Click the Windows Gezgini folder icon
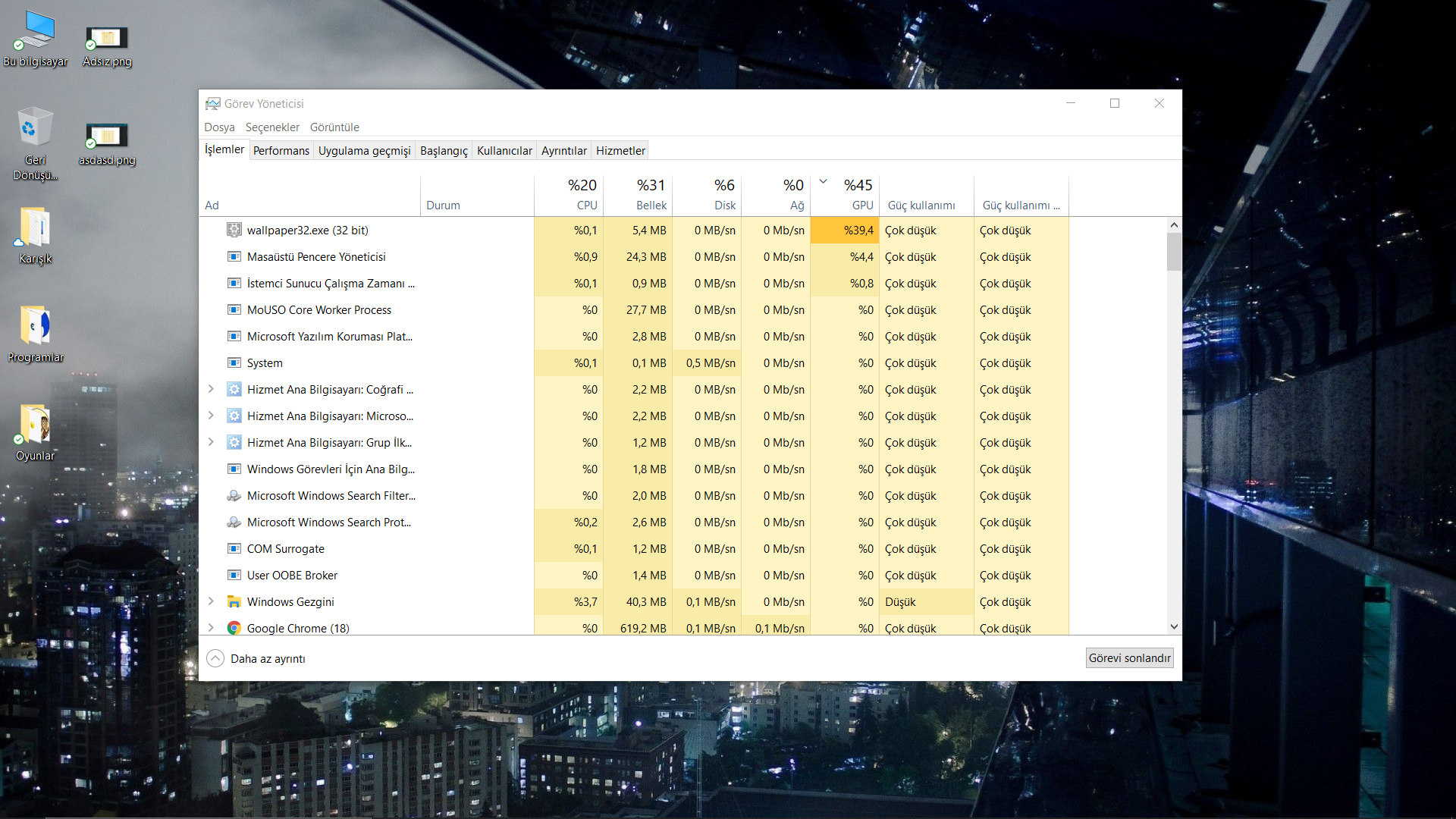The width and height of the screenshot is (1456, 819). click(234, 601)
